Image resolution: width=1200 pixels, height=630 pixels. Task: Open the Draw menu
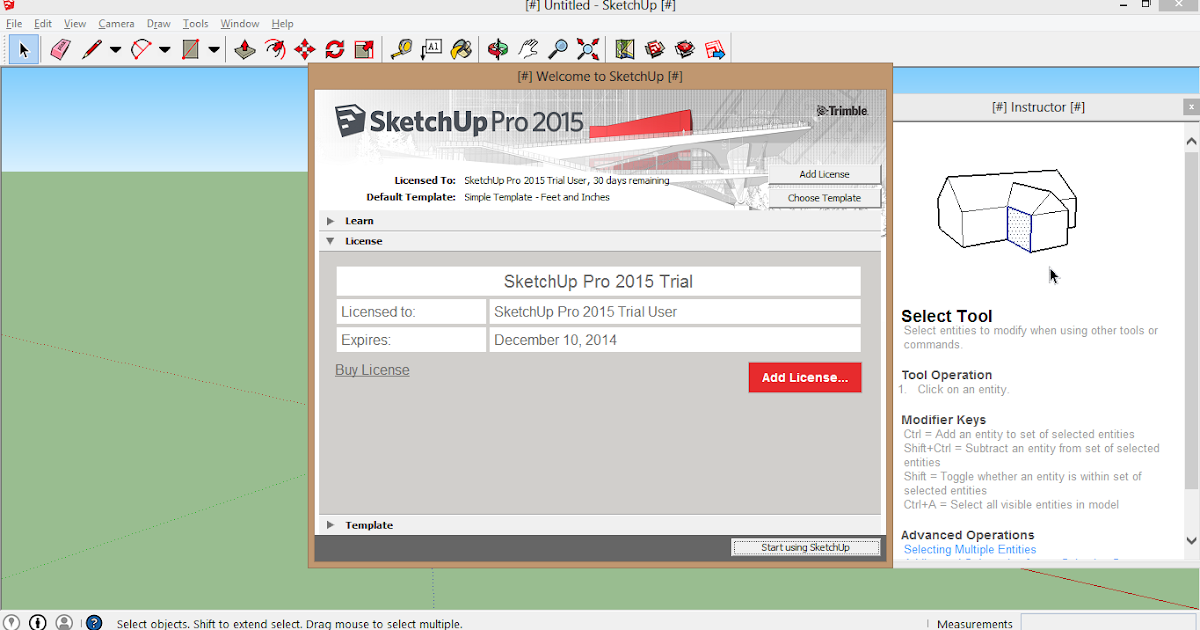pyautogui.click(x=158, y=23)
